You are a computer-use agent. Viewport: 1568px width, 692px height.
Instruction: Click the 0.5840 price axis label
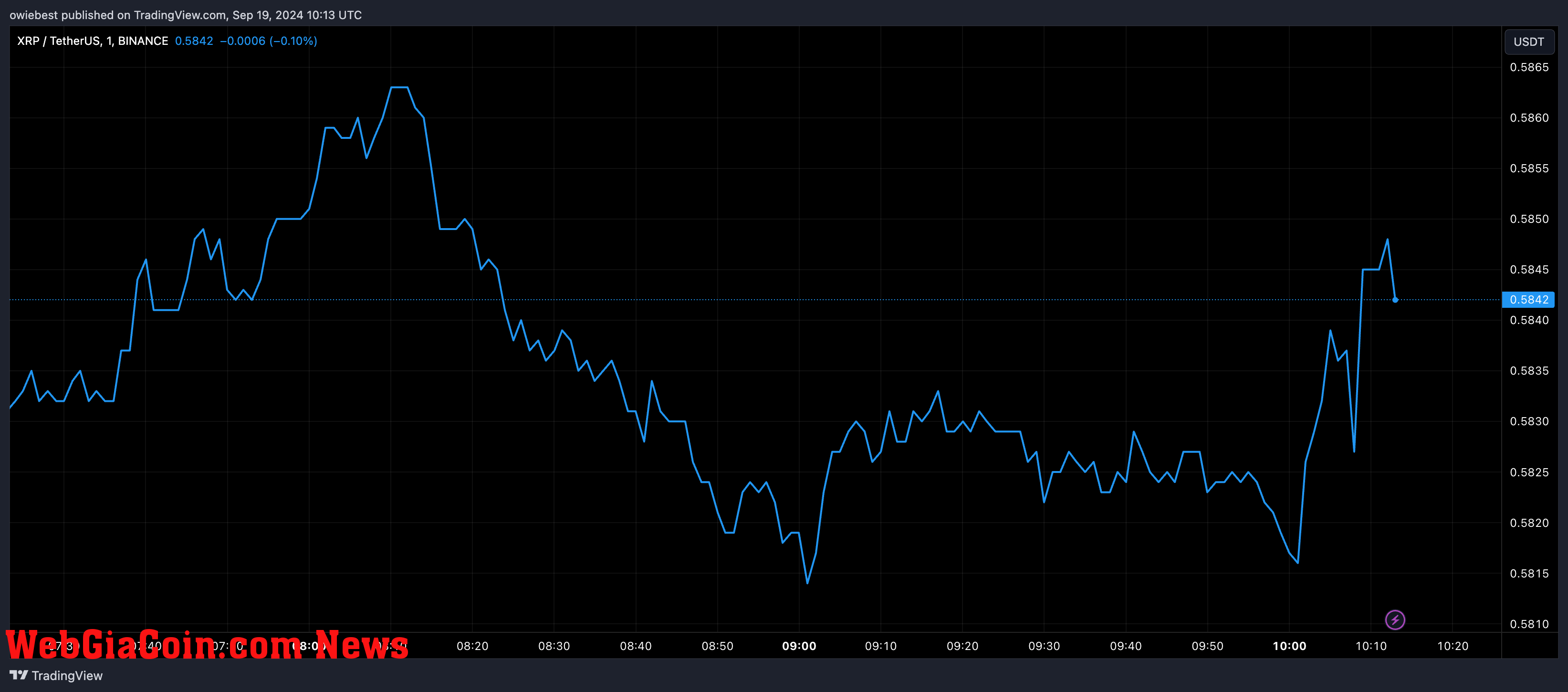tap(1529, 320)
